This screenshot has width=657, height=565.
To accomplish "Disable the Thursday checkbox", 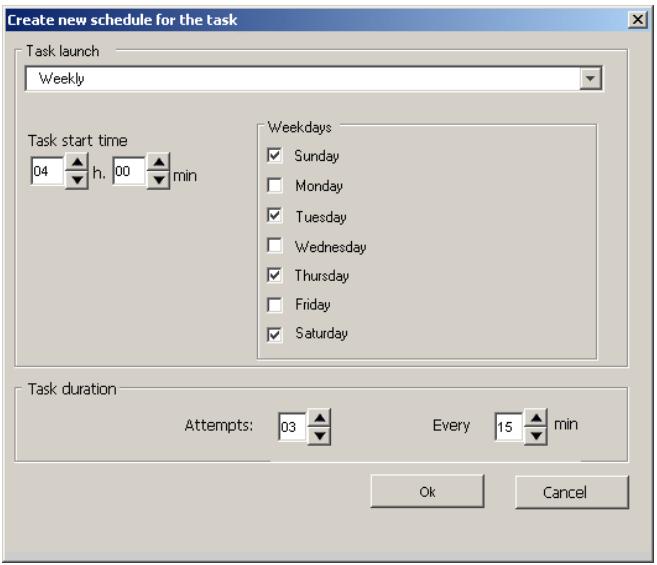I will tap(274, 275).
